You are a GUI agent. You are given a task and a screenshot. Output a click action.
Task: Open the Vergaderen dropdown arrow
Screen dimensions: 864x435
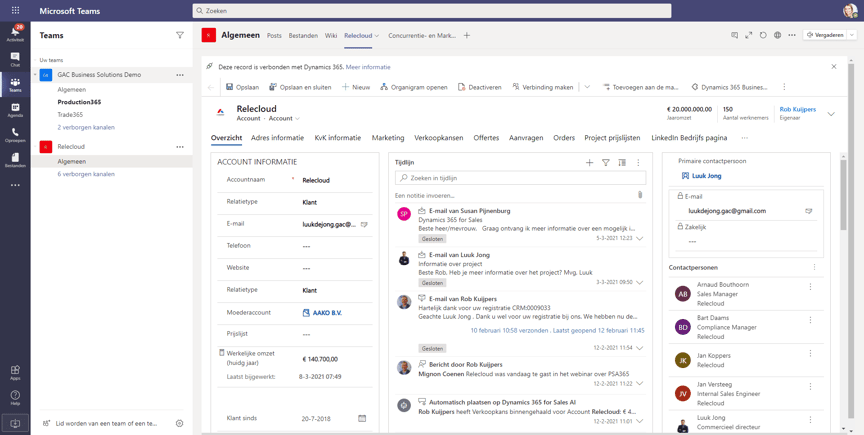point(852,35)
